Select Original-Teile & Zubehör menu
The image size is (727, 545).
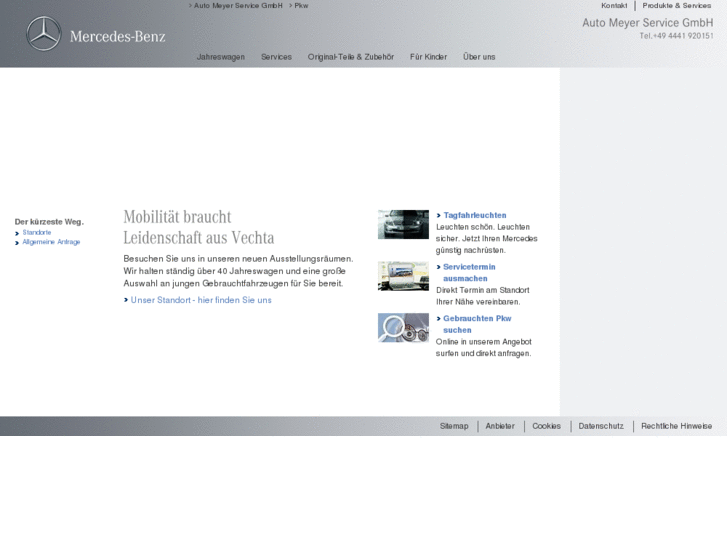pyautogui.click(x=351, y=57)
